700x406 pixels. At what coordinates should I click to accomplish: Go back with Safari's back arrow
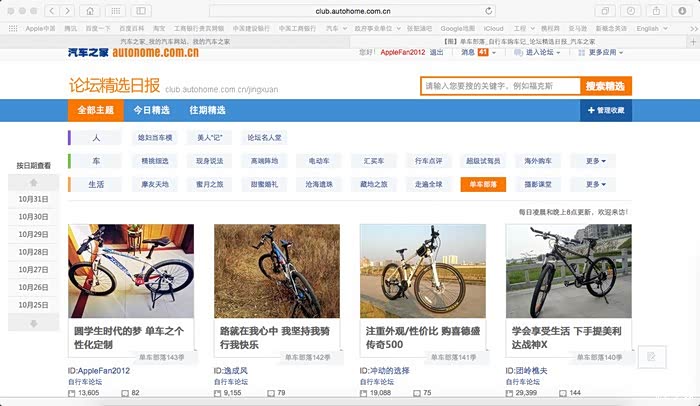point(52,11)
